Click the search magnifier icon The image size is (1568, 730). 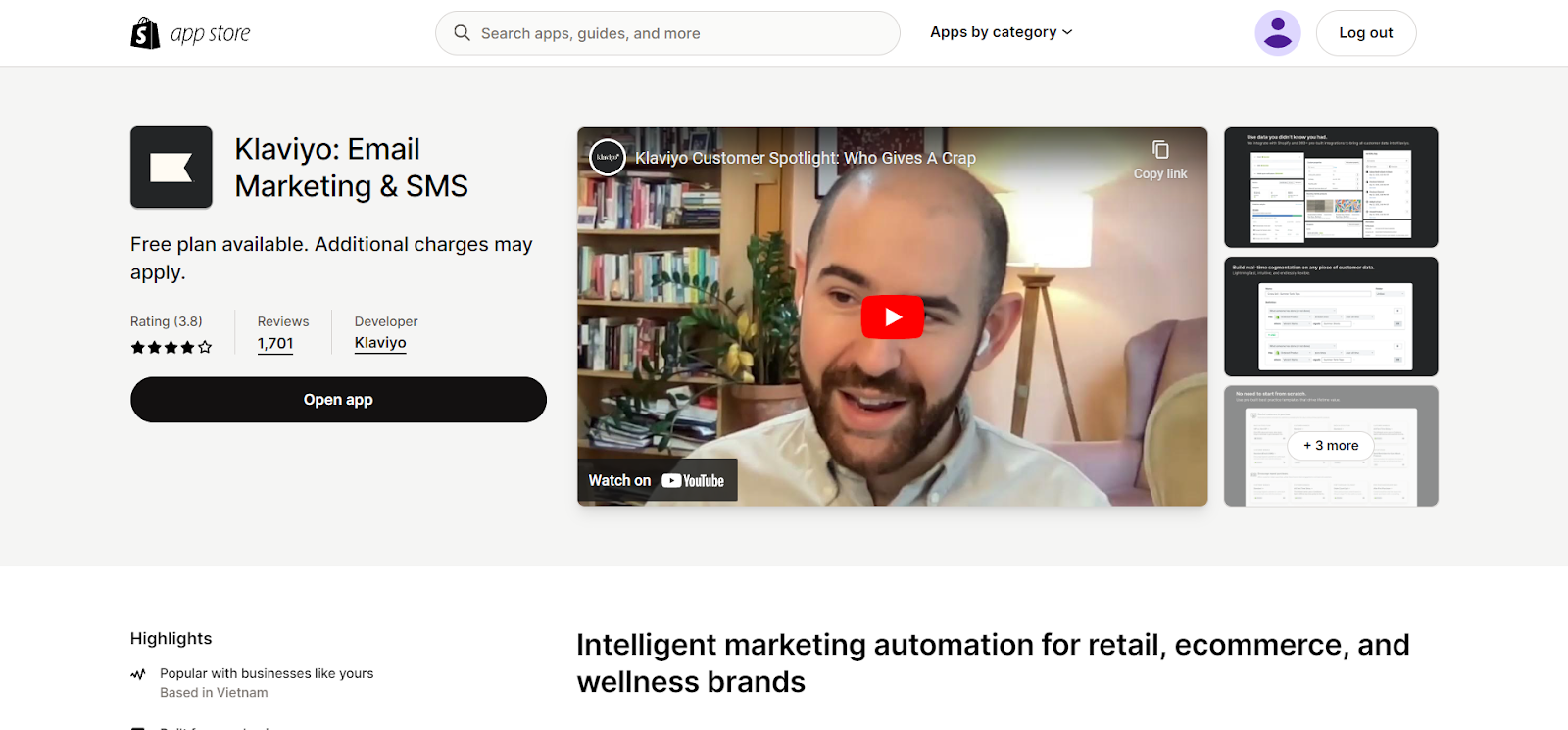coord(462,33)
